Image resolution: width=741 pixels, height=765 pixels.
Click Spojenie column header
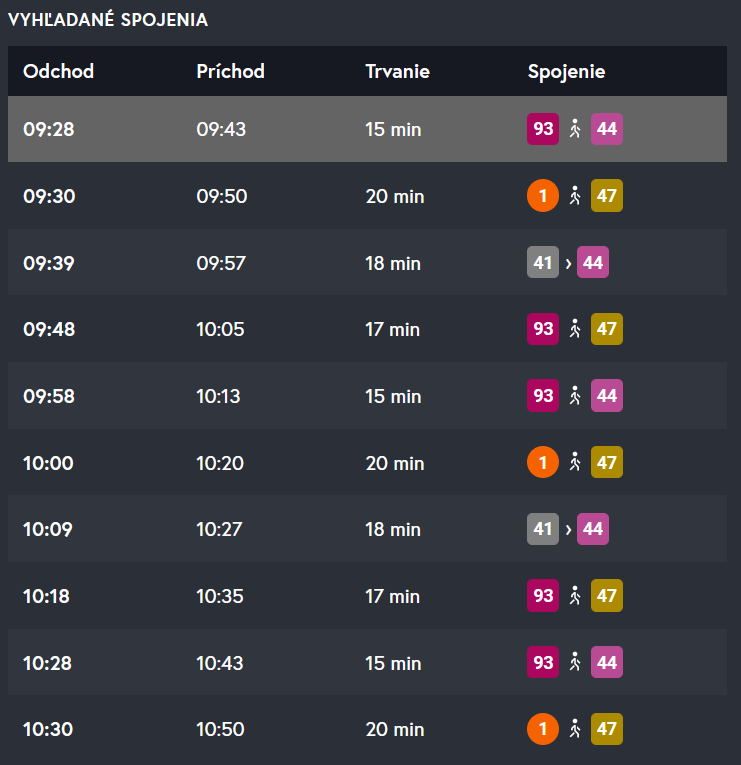[x=566, y=72]
